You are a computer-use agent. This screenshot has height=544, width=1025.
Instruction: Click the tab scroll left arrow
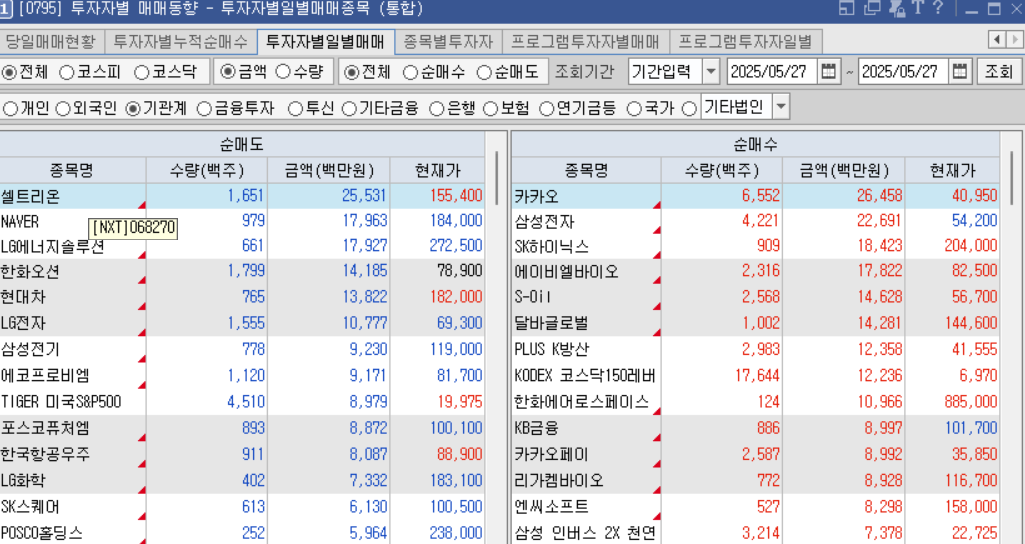998,40
